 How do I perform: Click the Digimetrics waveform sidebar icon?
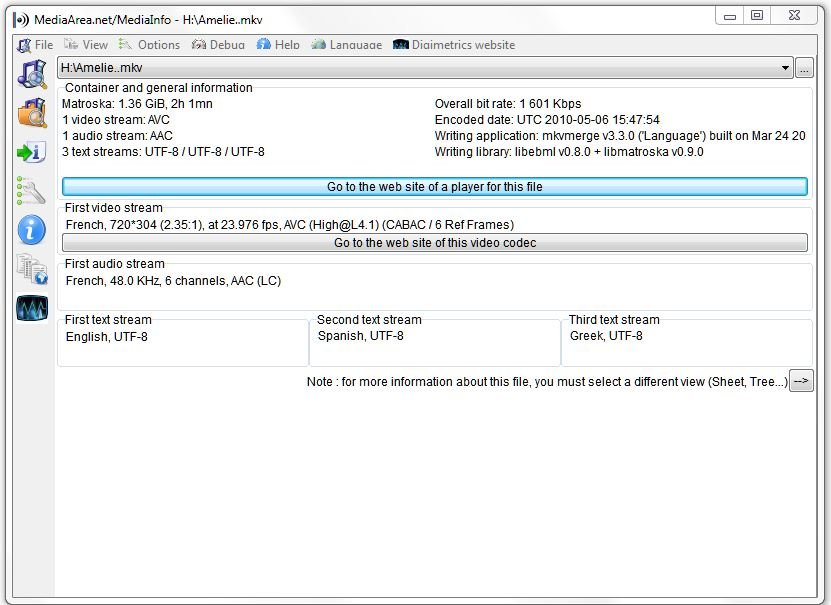click(32, 308)
